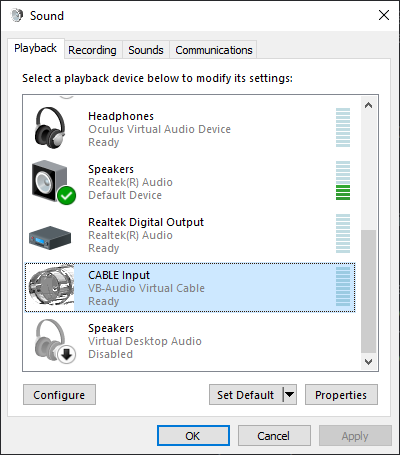Click the "Default Device" status text
Screen dimensions: 400x455
[125, 195]
